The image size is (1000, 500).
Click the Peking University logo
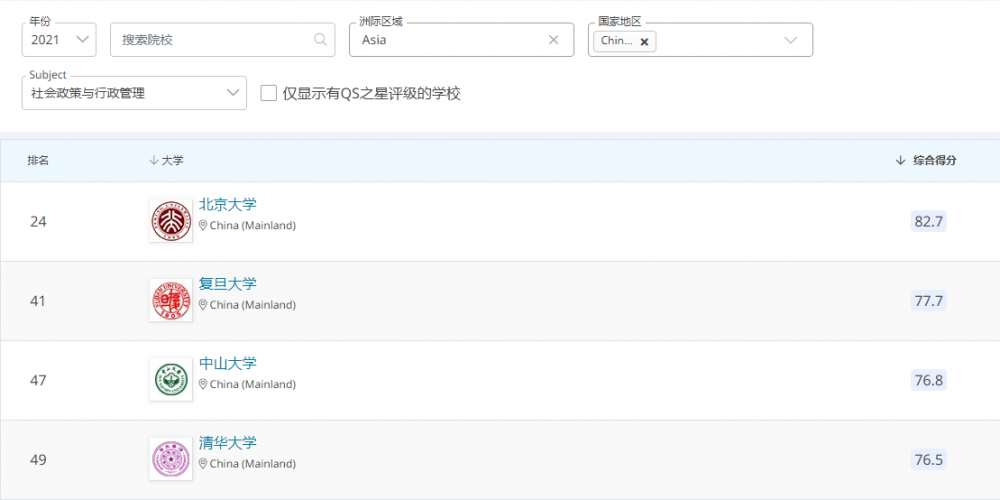point(170,221)
